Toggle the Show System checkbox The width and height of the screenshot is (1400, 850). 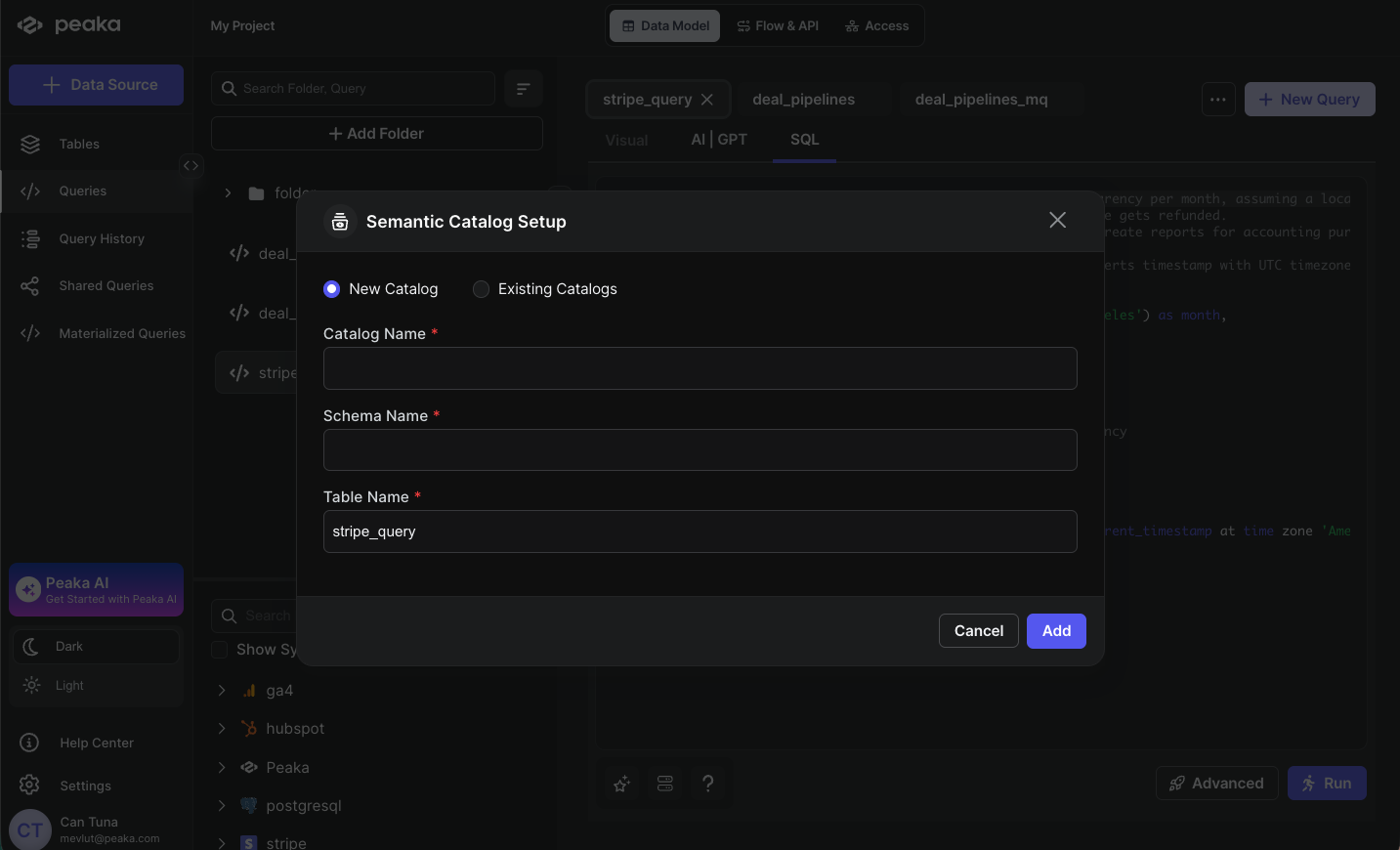[220, 651]
